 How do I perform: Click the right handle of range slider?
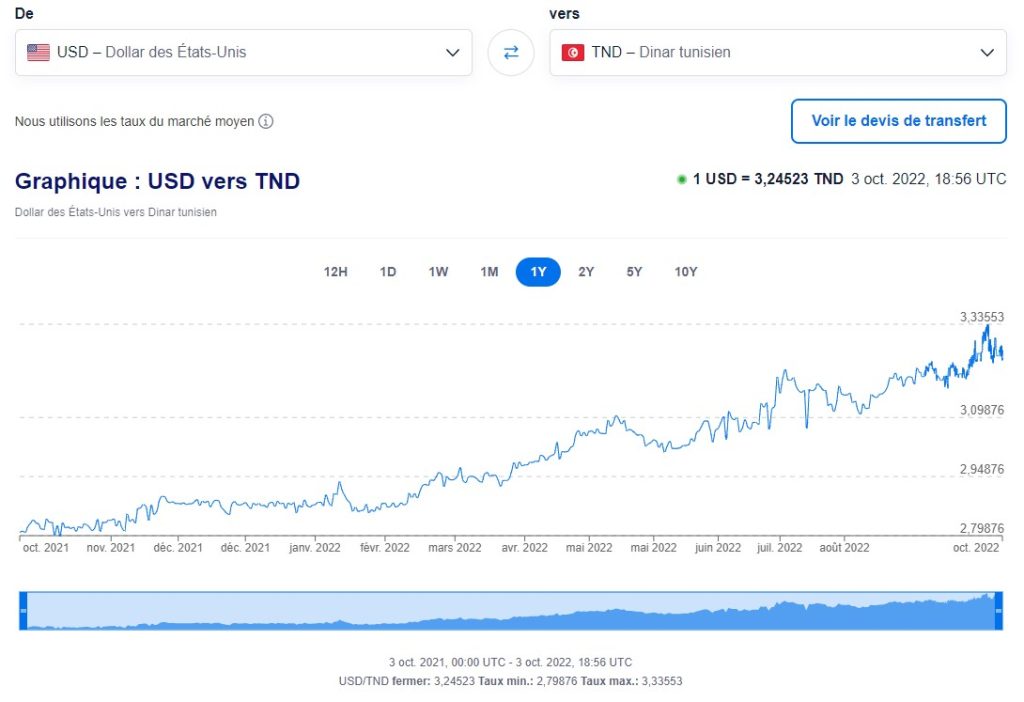click(x=998, y=611)
